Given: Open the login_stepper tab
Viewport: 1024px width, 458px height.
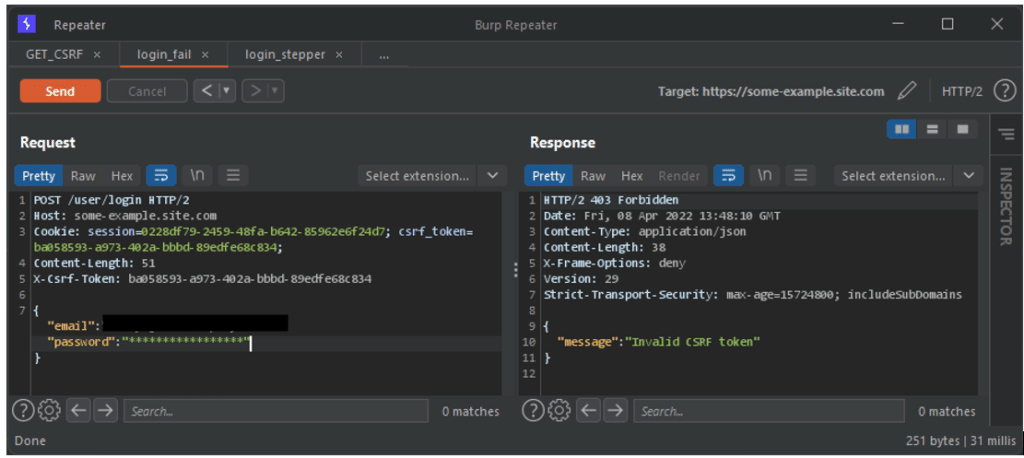Looking at the screenshot, I should 285,54.
